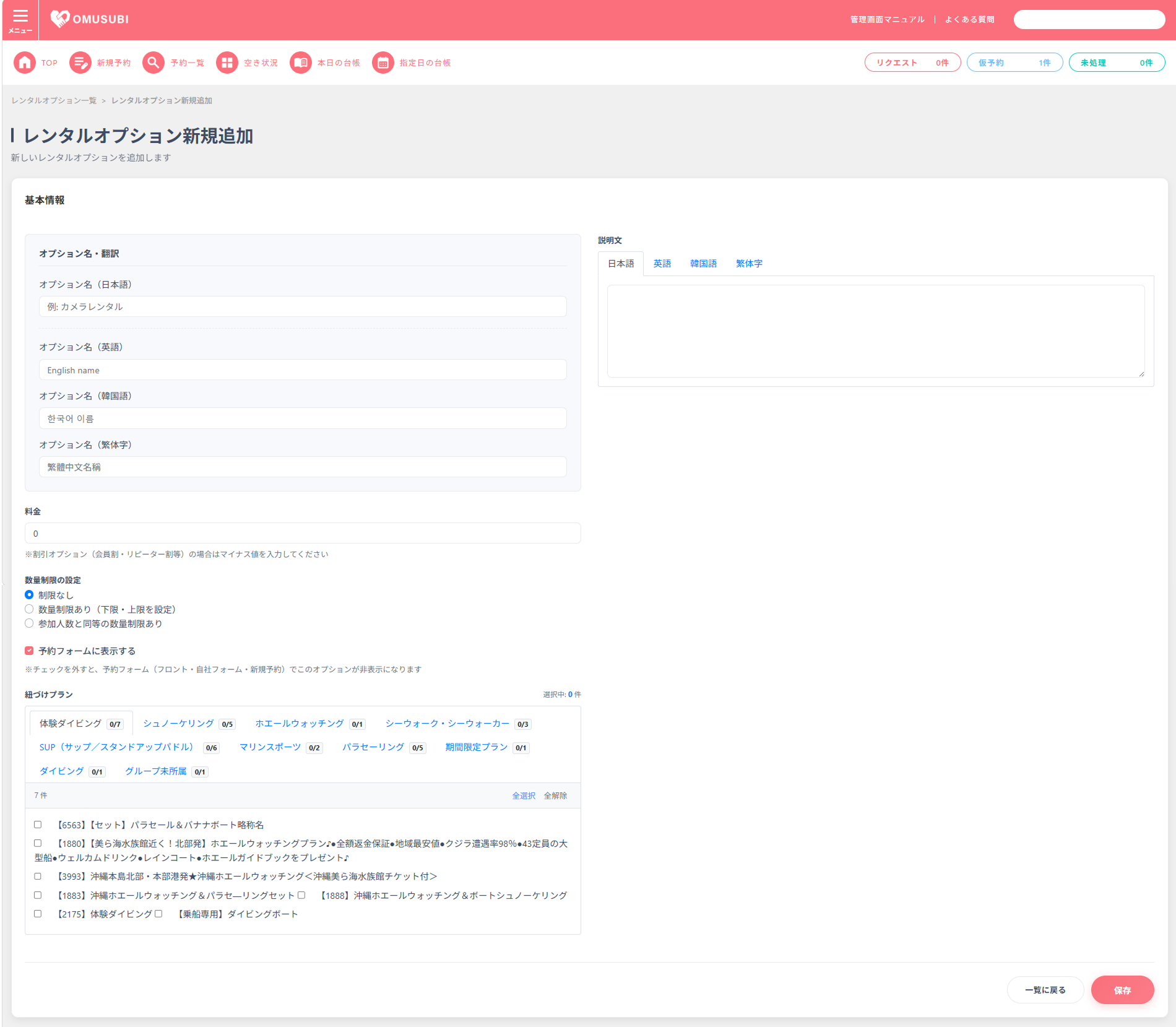Click the OMUSUBI logo
The width and height of the screenshot is (1176, 1027).
tap(90, 19)
